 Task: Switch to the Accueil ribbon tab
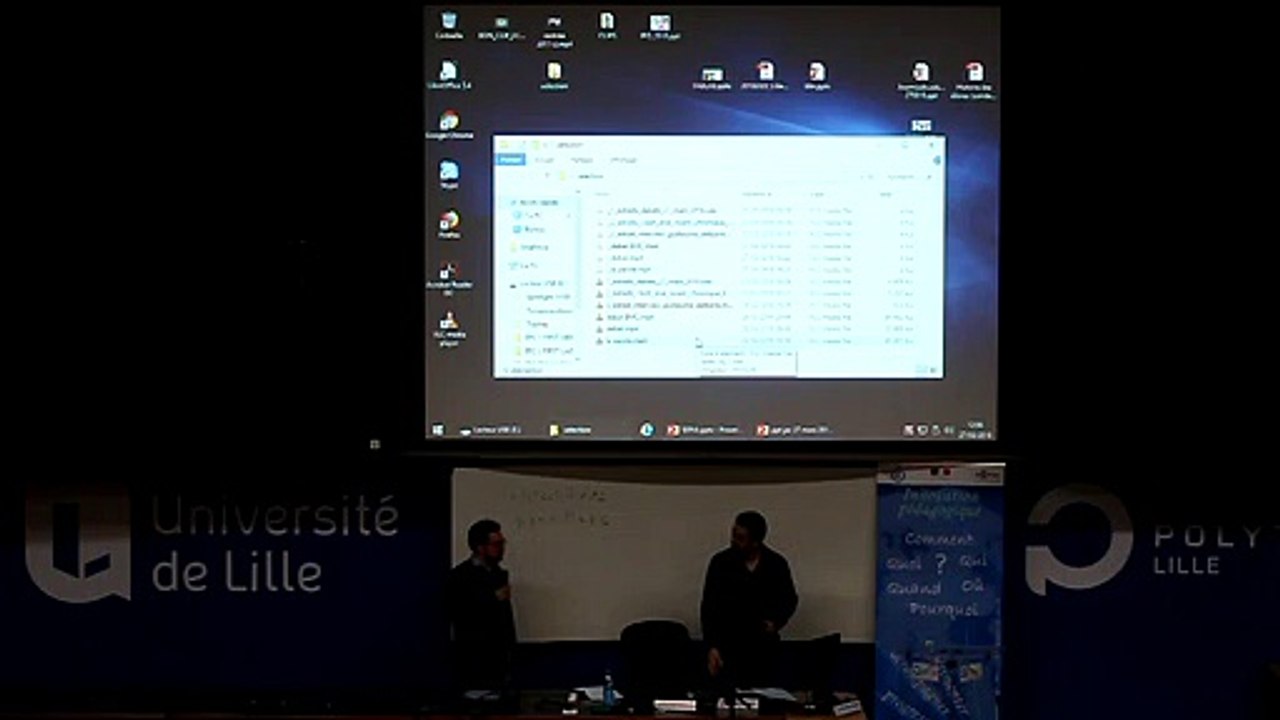pos(544,160)
